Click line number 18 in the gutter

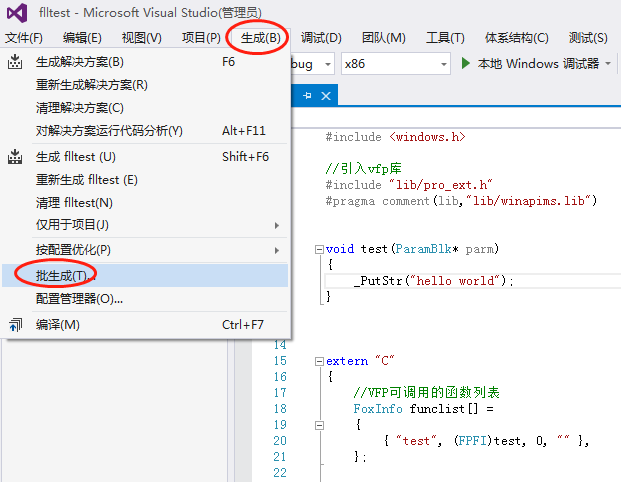(x=280, y=409)
